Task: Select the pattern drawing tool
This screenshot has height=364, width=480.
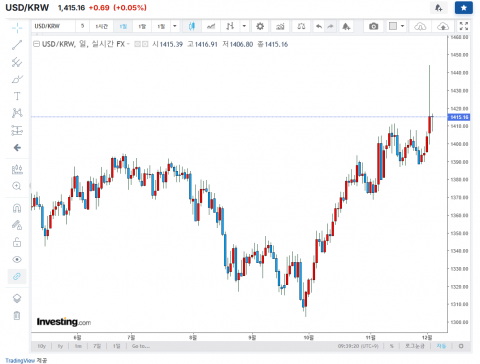Action: (17, 113)
